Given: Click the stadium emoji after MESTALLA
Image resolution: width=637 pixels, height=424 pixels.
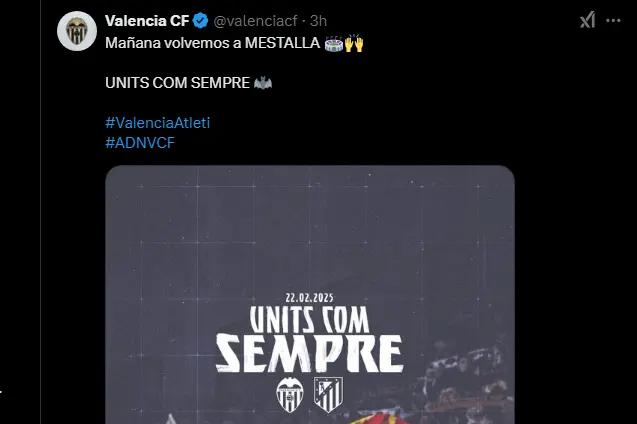Looking at the screenshot, I should [334, 44].
